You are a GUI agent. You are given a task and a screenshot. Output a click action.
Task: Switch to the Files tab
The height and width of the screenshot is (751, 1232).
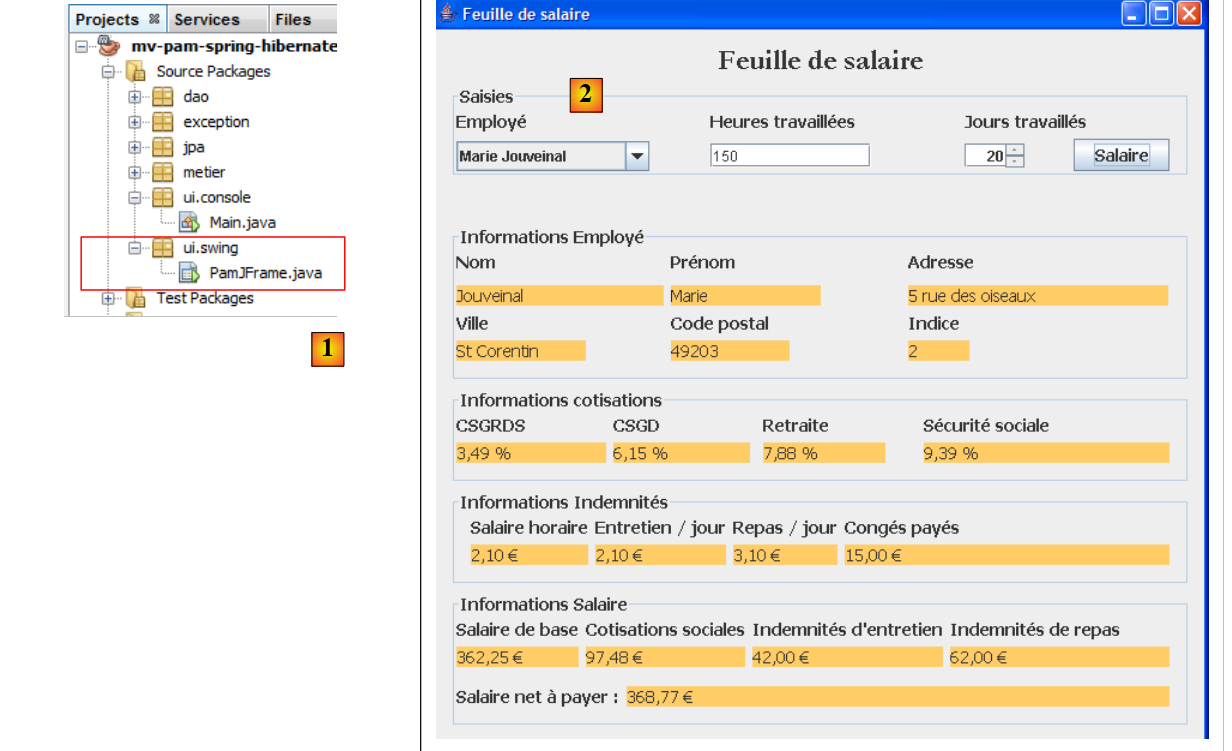pyautogui.click(x=293, y=19)
